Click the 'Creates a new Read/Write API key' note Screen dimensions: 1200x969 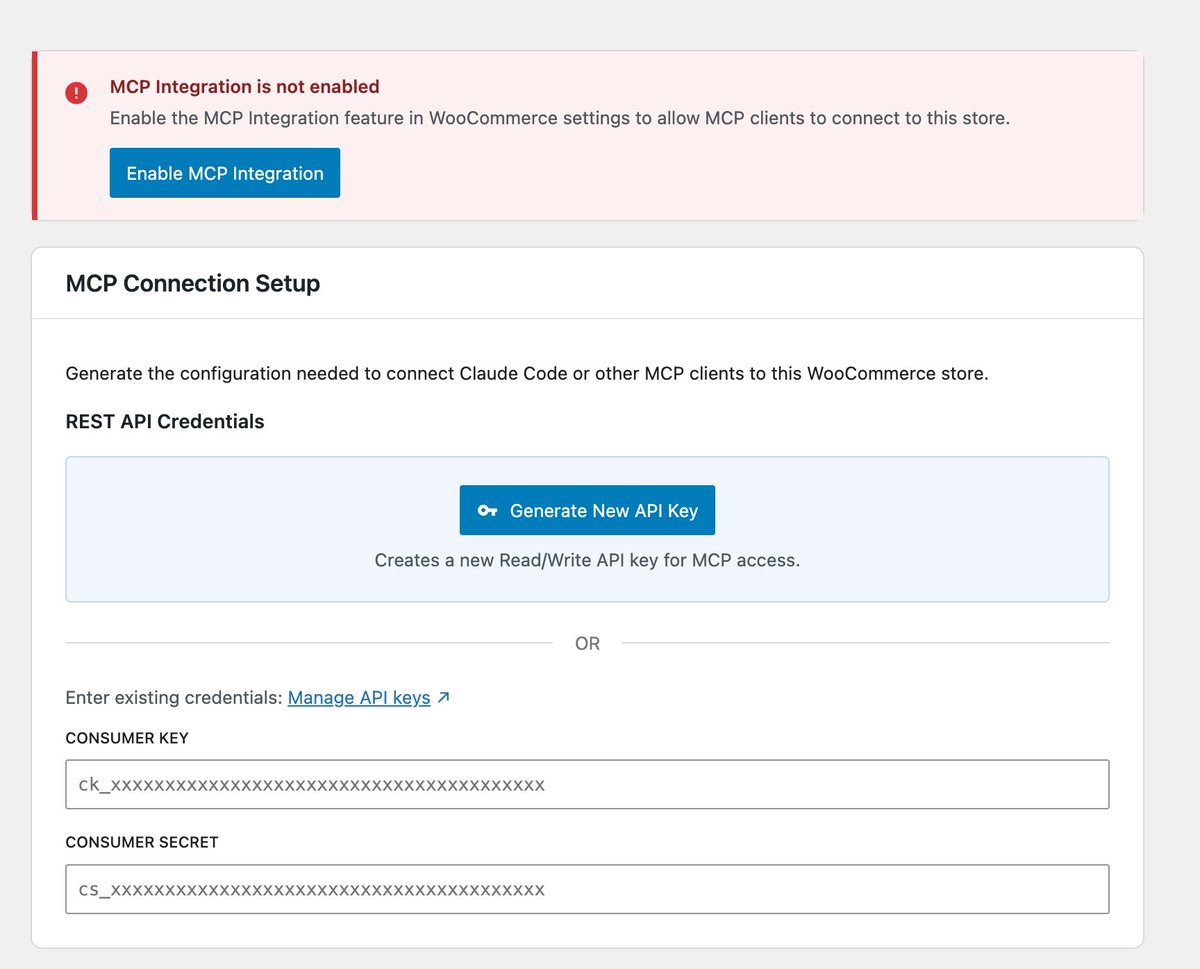click(x=587, y=560)
